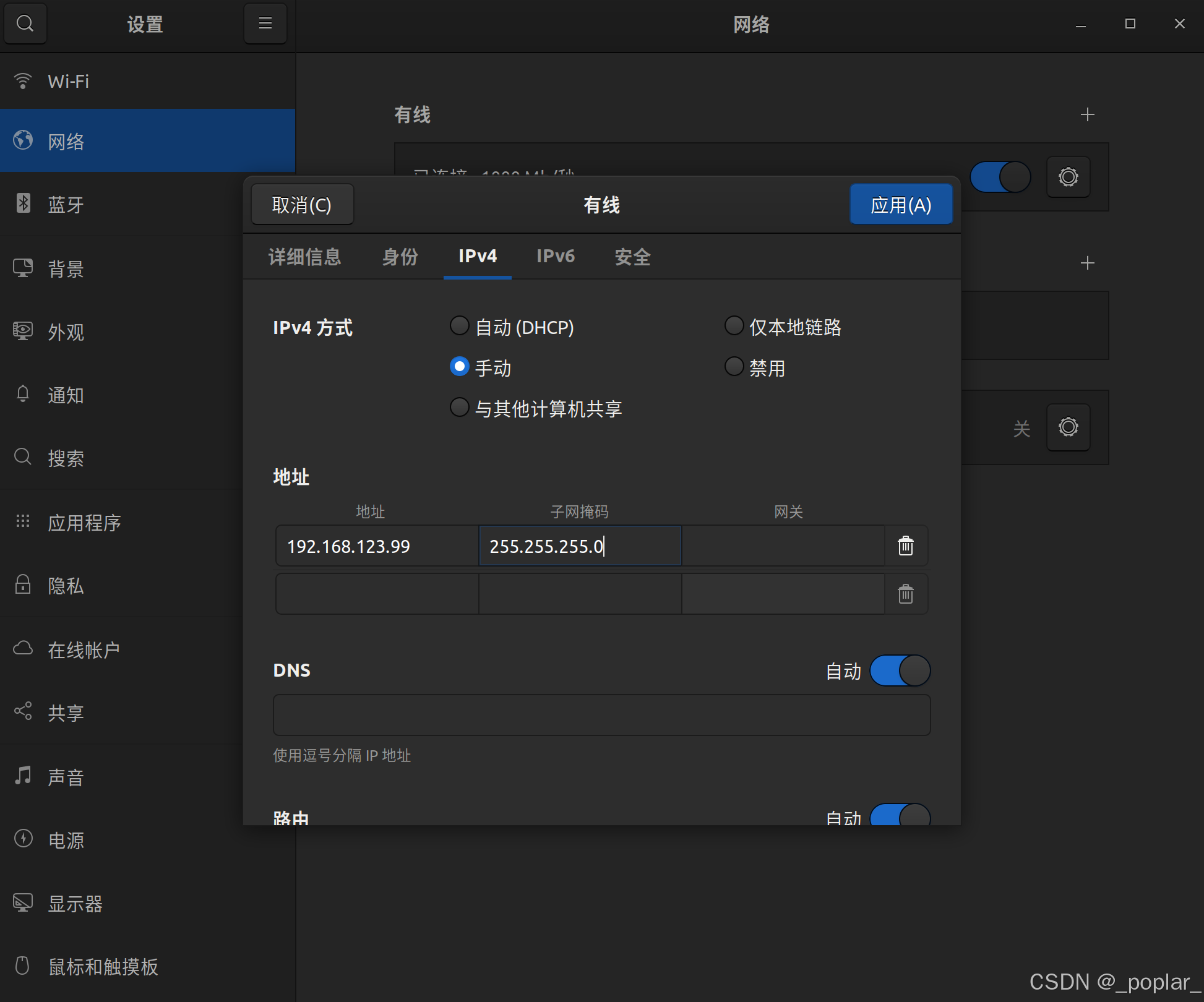Click the 应用(A) button
The height and width of the screenshot is (1002, 1204).
[x=901, y=204]
